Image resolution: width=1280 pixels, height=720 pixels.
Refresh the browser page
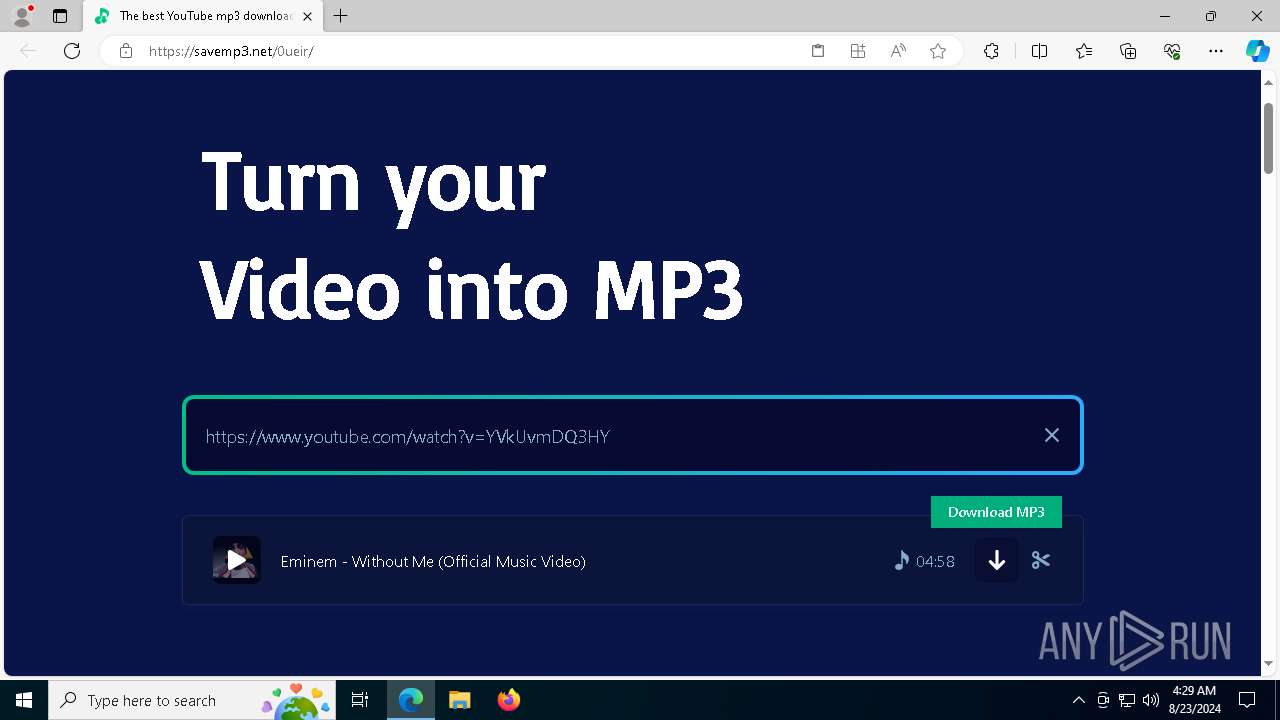pyautogui.click(x=72, y=51)
